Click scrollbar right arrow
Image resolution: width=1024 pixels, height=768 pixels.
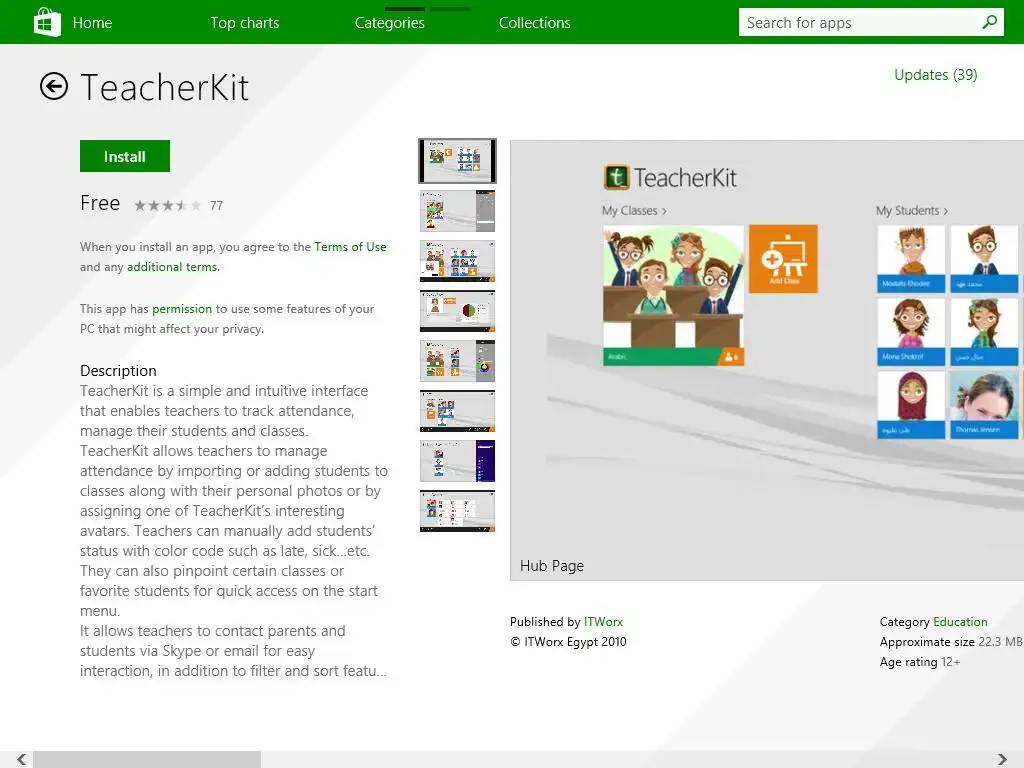tap(1002, 759)
